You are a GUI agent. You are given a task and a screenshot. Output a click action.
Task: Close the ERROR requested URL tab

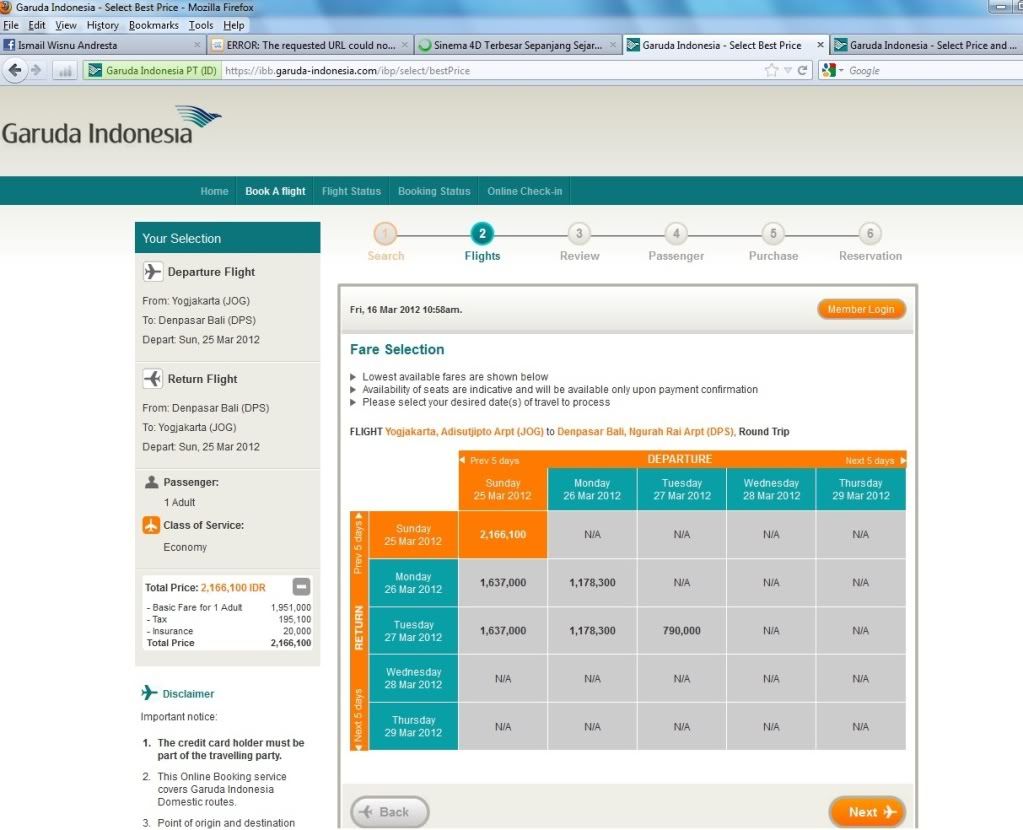(405, 45)
